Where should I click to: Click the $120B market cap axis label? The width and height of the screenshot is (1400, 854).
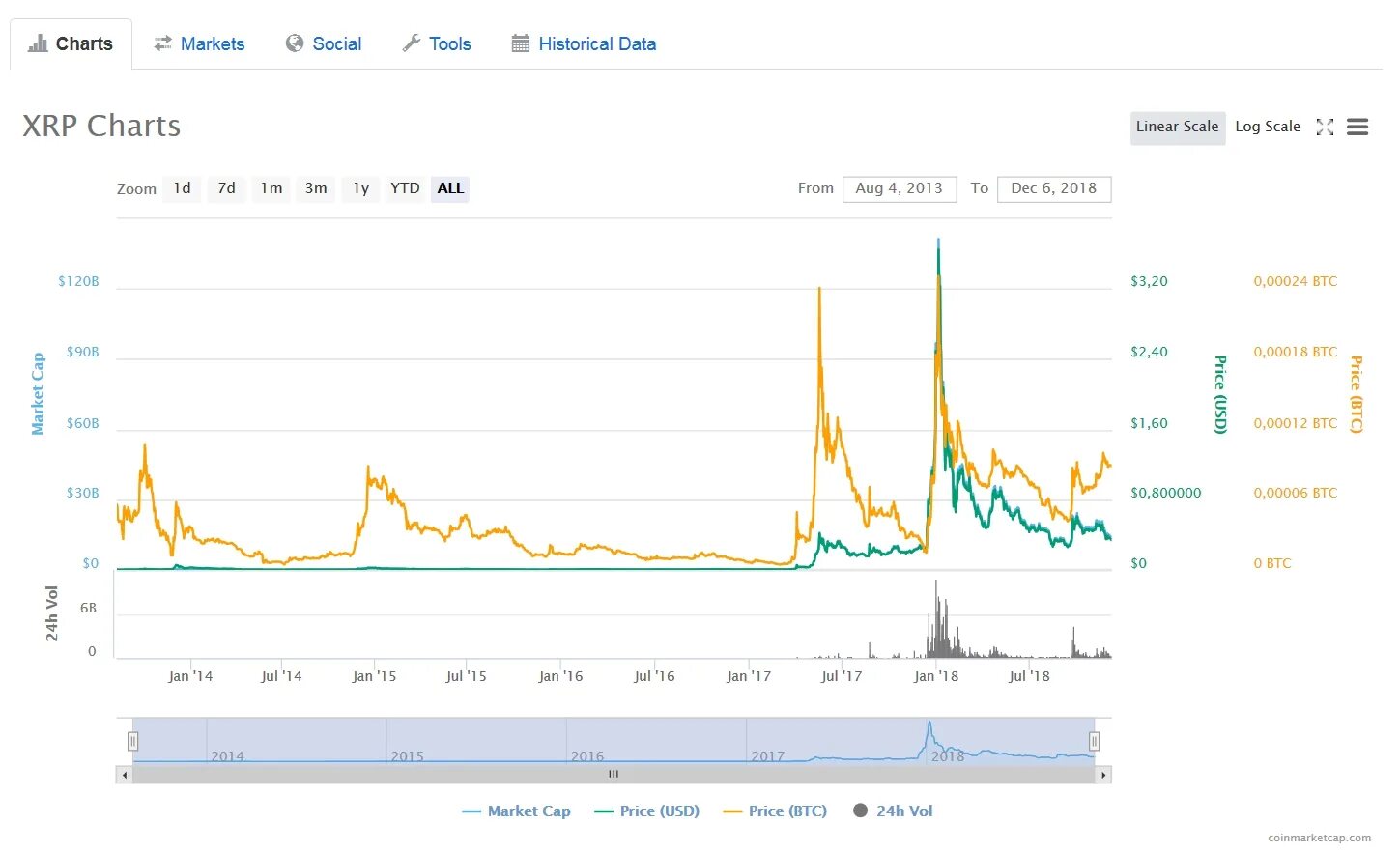click(78, 281)
